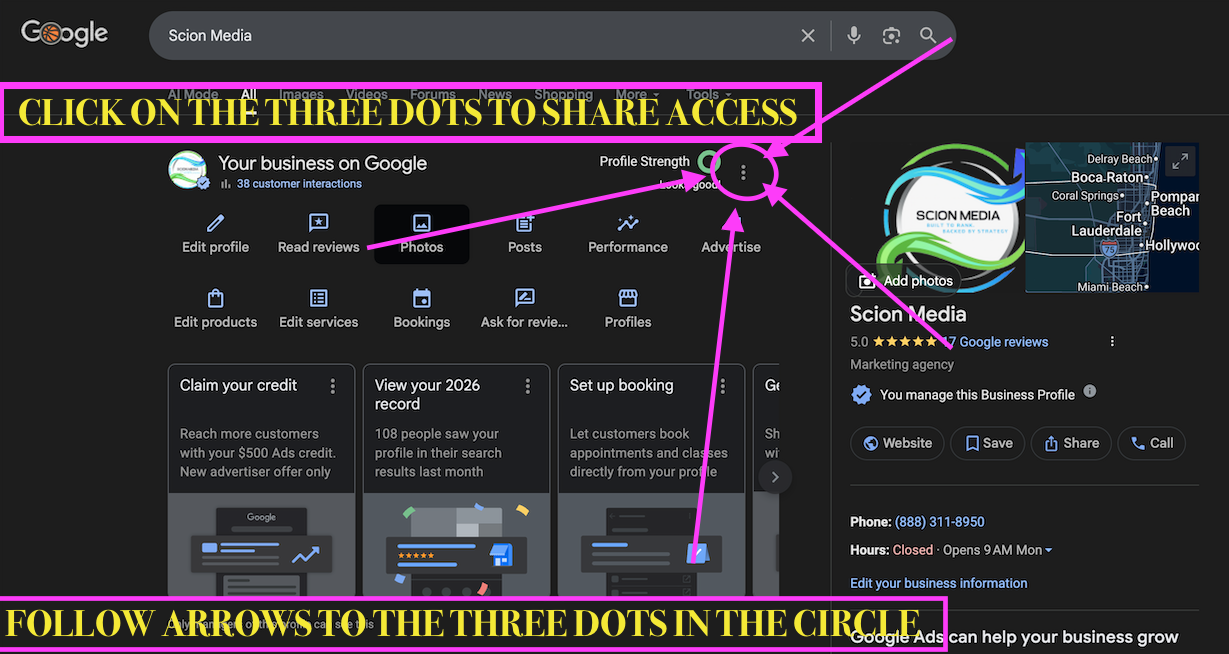Click the Add photos button
Screen dimensions: 1229x654
tap(906, 281)
